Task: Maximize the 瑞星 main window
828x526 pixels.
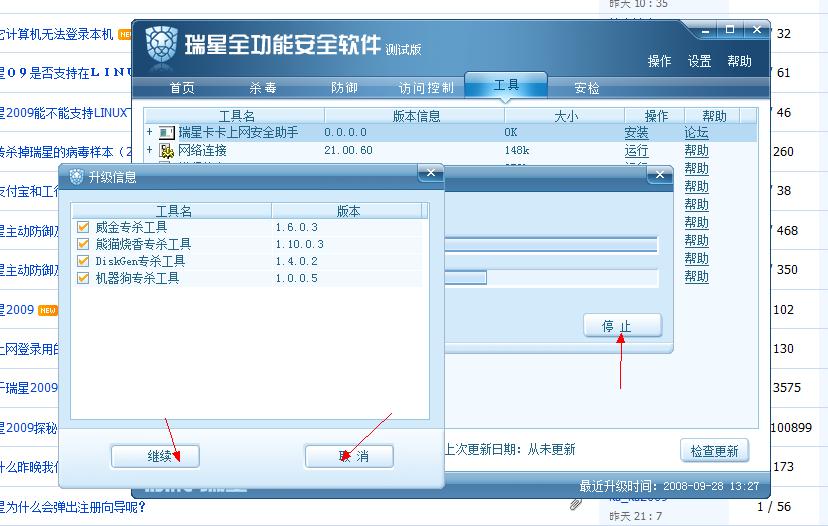Action: pos(730,30)
